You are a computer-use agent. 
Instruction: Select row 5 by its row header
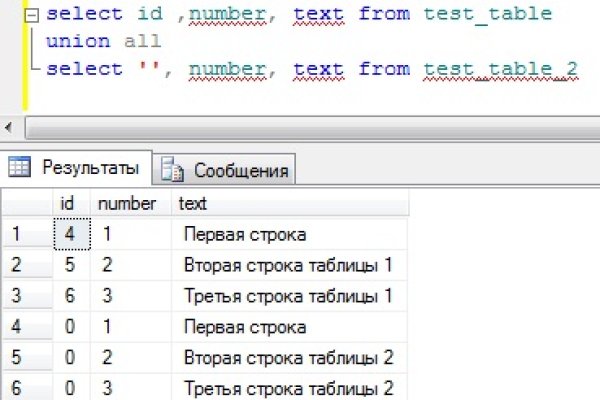pos(26,357)
